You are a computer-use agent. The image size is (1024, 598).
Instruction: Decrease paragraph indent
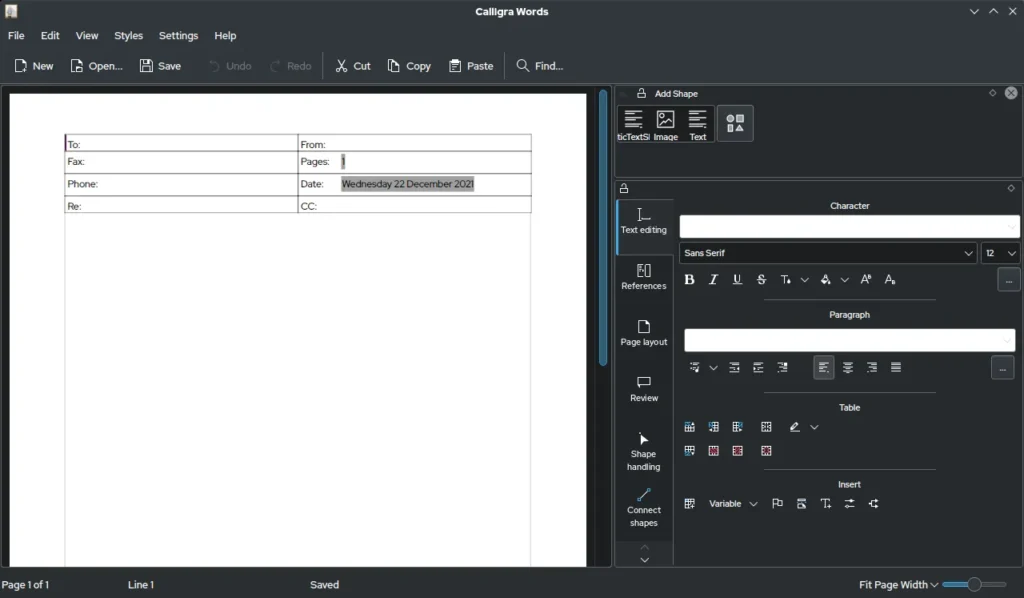[x=734, y=368]
